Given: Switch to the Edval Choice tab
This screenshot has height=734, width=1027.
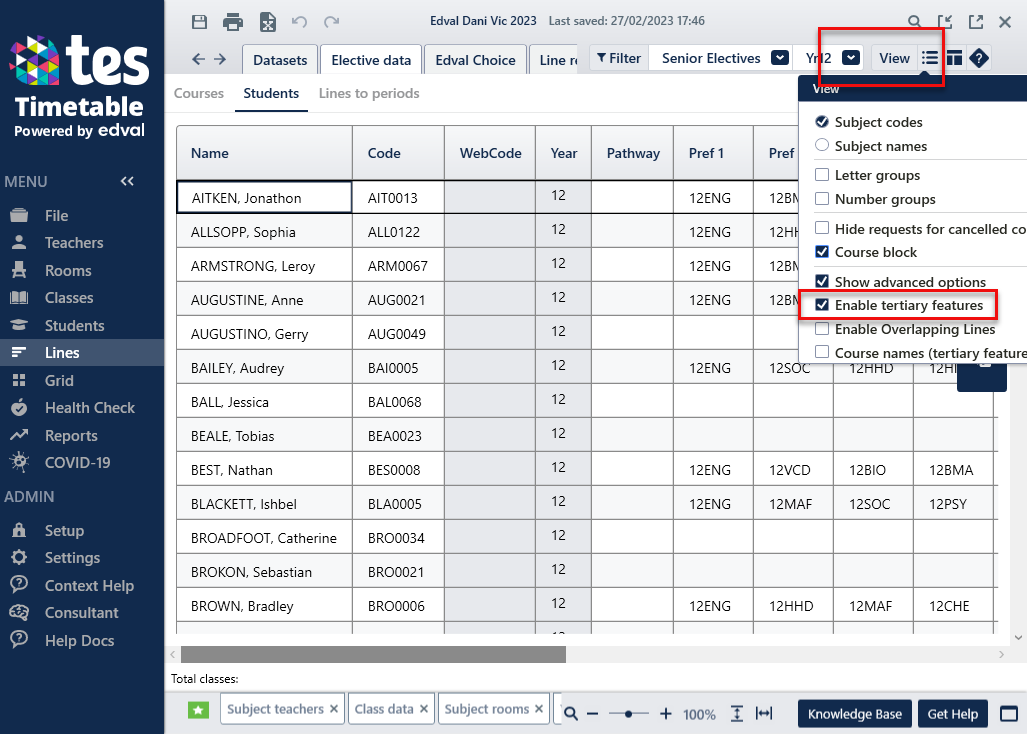Looking at the screenshot, I should [x=475, y=60].
